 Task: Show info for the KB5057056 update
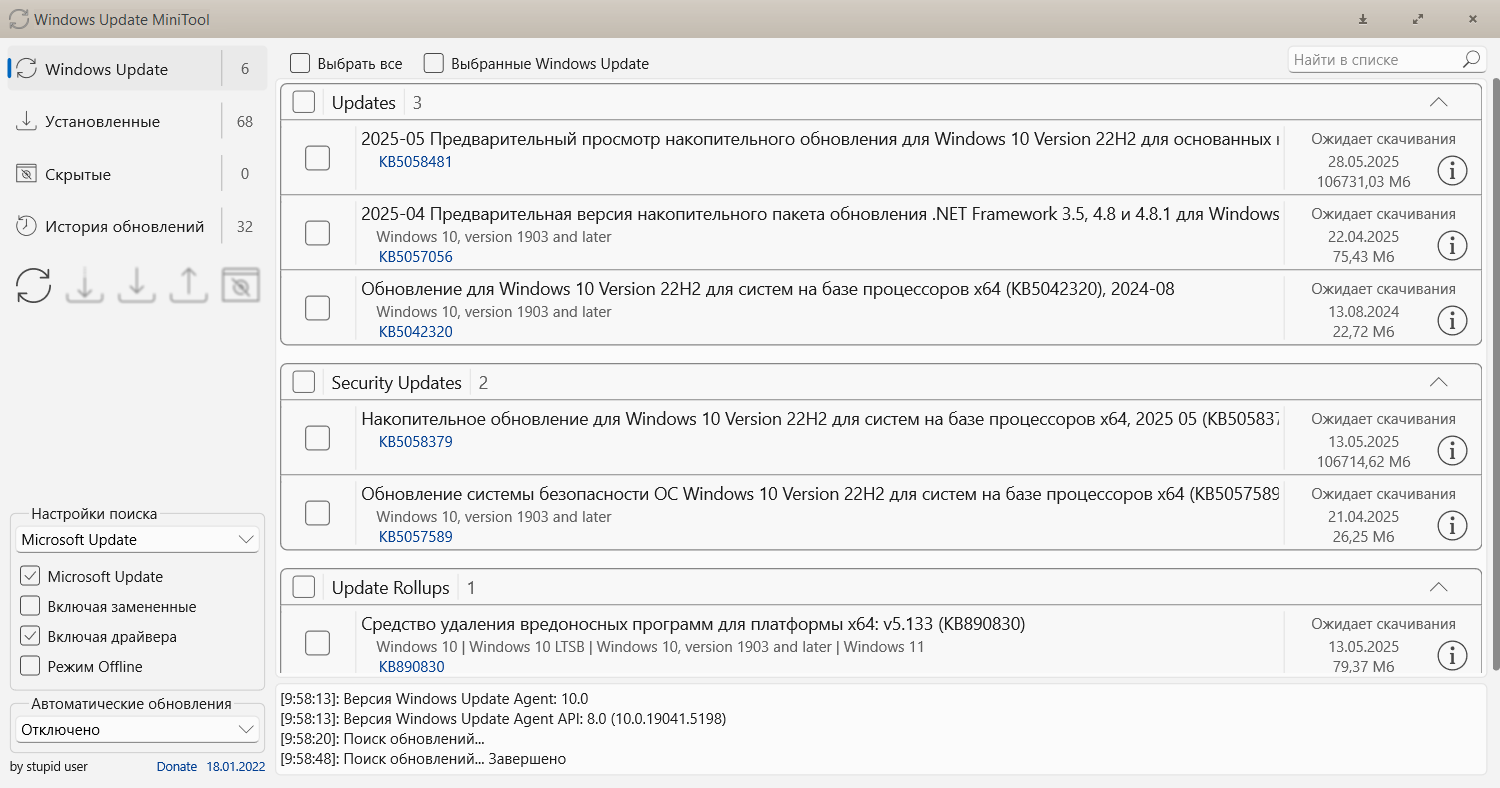click(x=1451, y=245)
